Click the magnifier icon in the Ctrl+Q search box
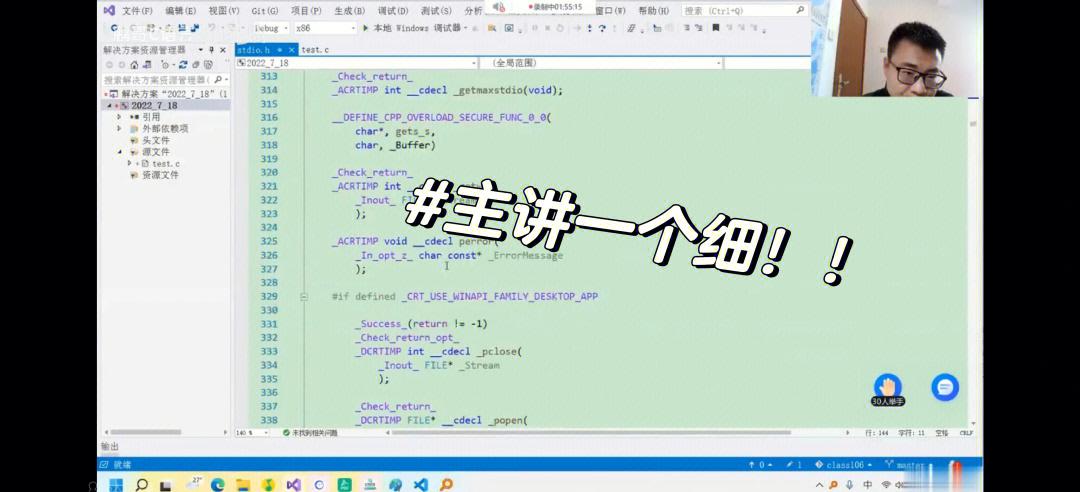1080x492 pixels. point(800,10)
